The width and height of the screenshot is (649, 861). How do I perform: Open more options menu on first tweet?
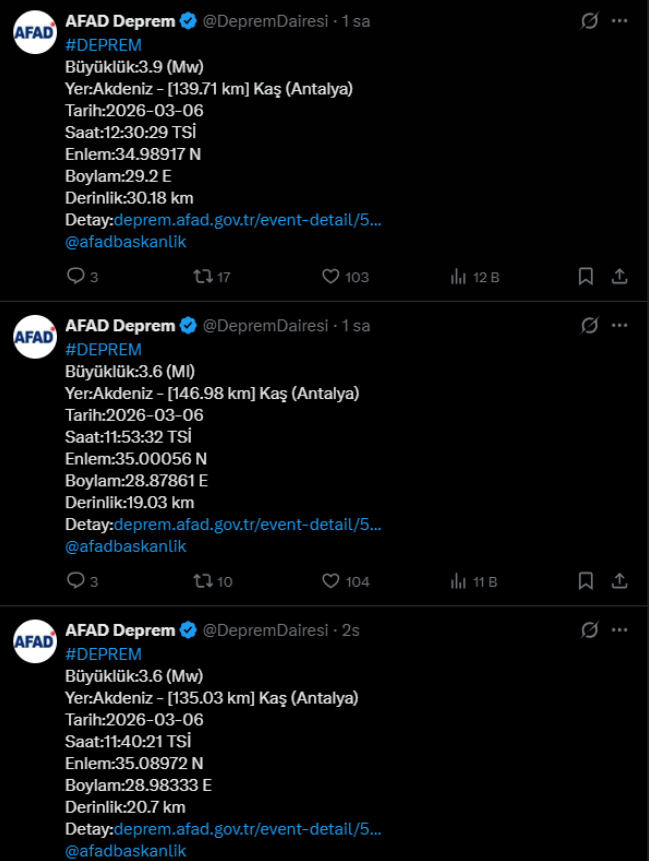click(x=620, y=21)
